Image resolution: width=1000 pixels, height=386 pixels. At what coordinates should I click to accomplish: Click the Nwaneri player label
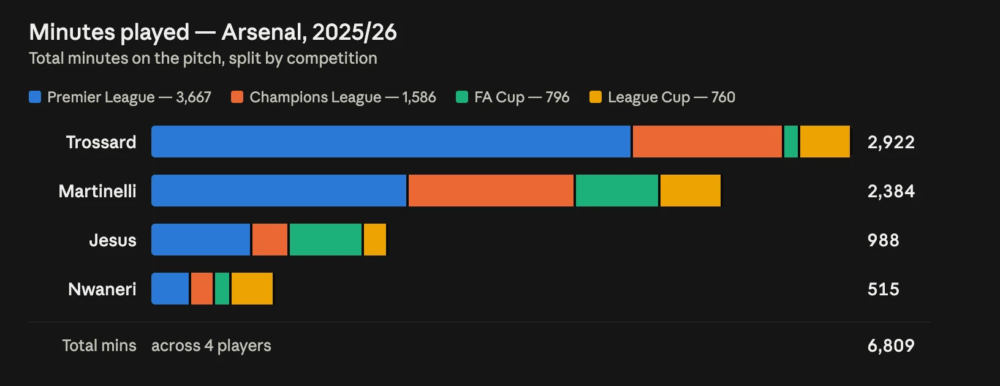102,289
